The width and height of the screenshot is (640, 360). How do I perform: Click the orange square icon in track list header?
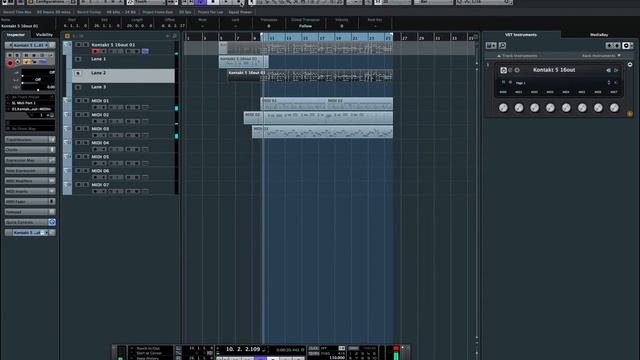point(67,36)
